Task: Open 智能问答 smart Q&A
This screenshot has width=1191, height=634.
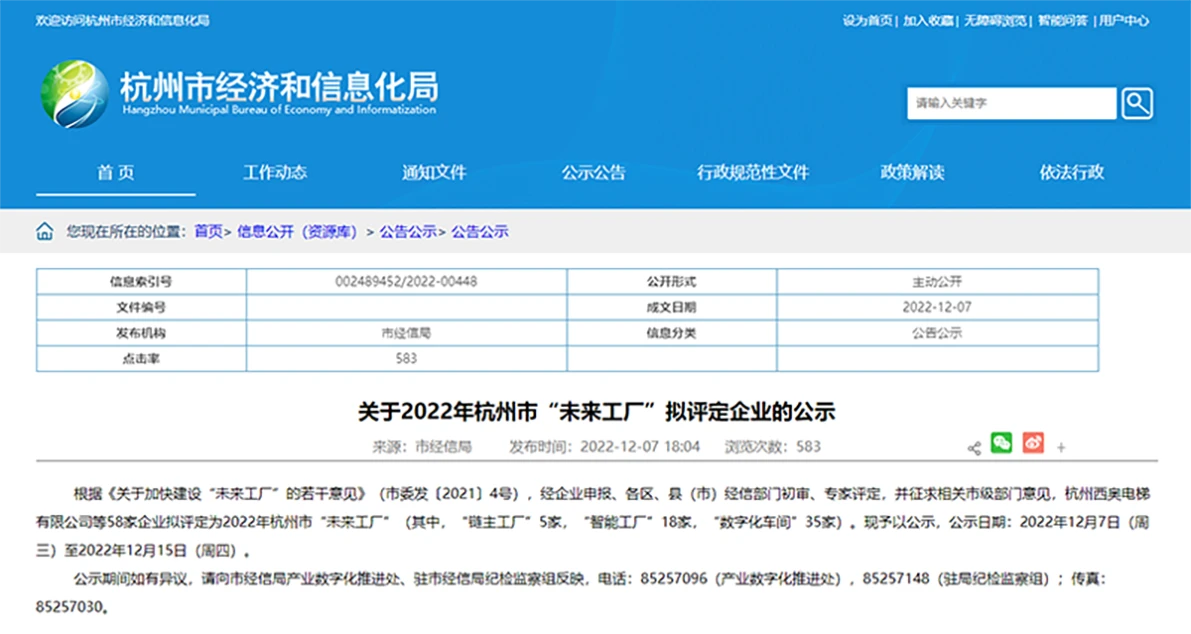Action: (x=1062, y=19)
